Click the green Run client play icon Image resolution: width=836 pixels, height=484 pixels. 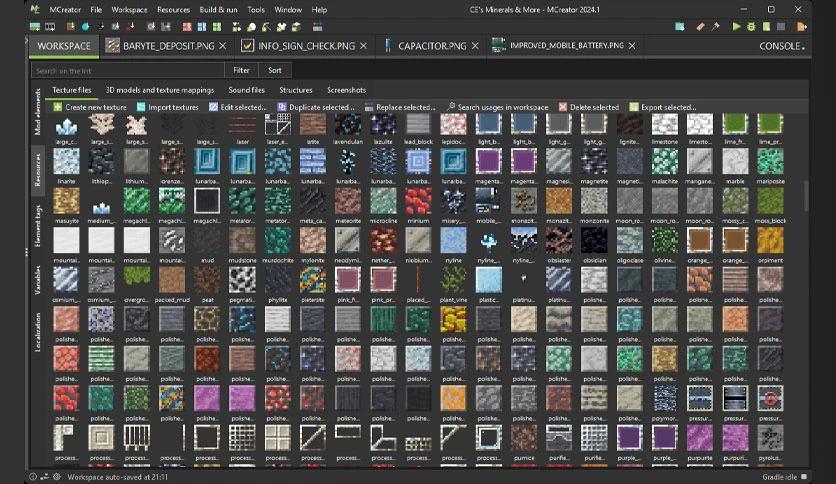pos(736,27)
